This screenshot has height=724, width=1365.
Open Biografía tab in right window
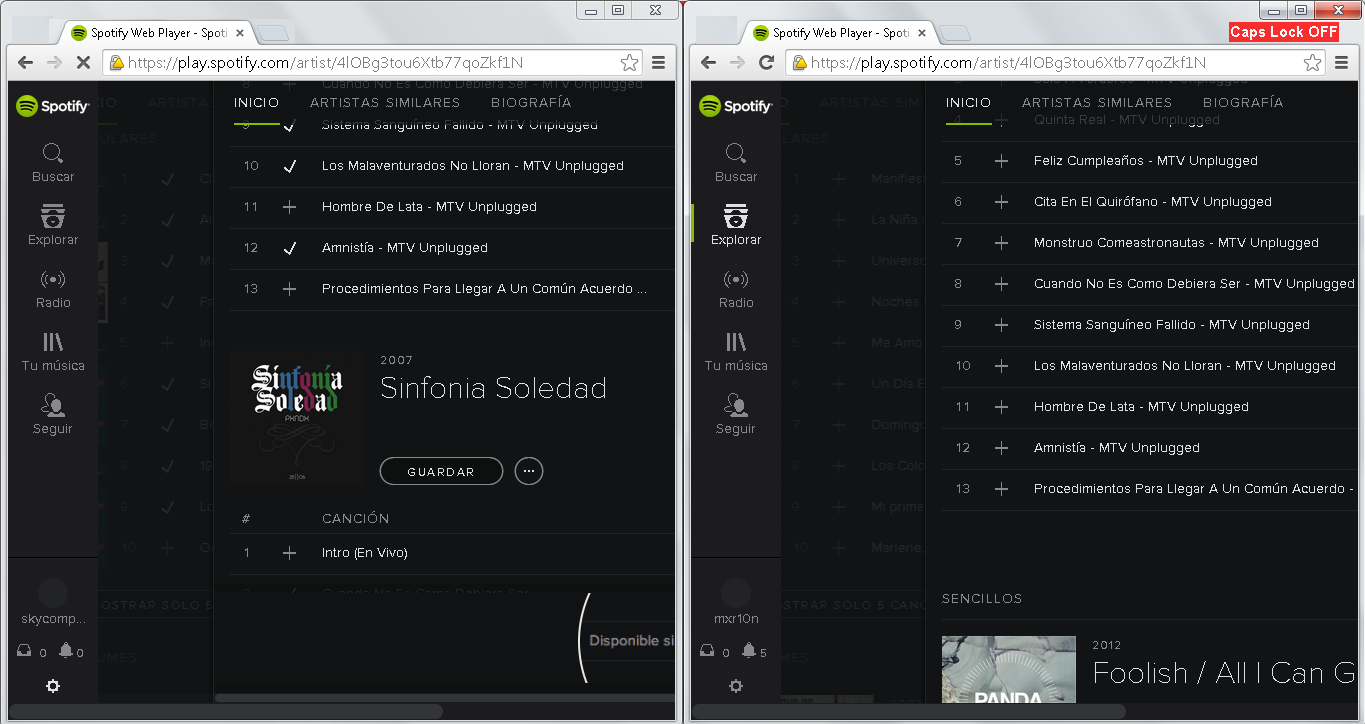[x=1243, y=103]
